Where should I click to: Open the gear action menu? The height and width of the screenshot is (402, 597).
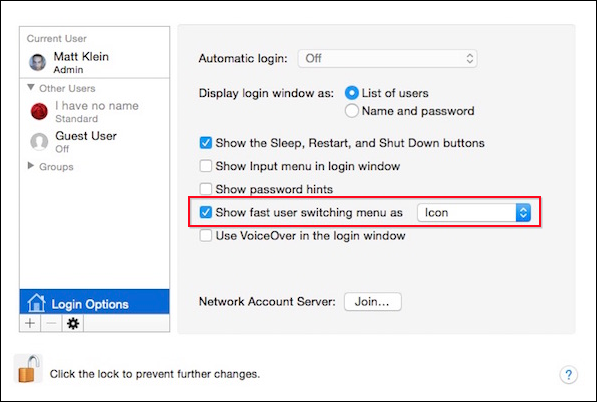(x=73, y=324)
